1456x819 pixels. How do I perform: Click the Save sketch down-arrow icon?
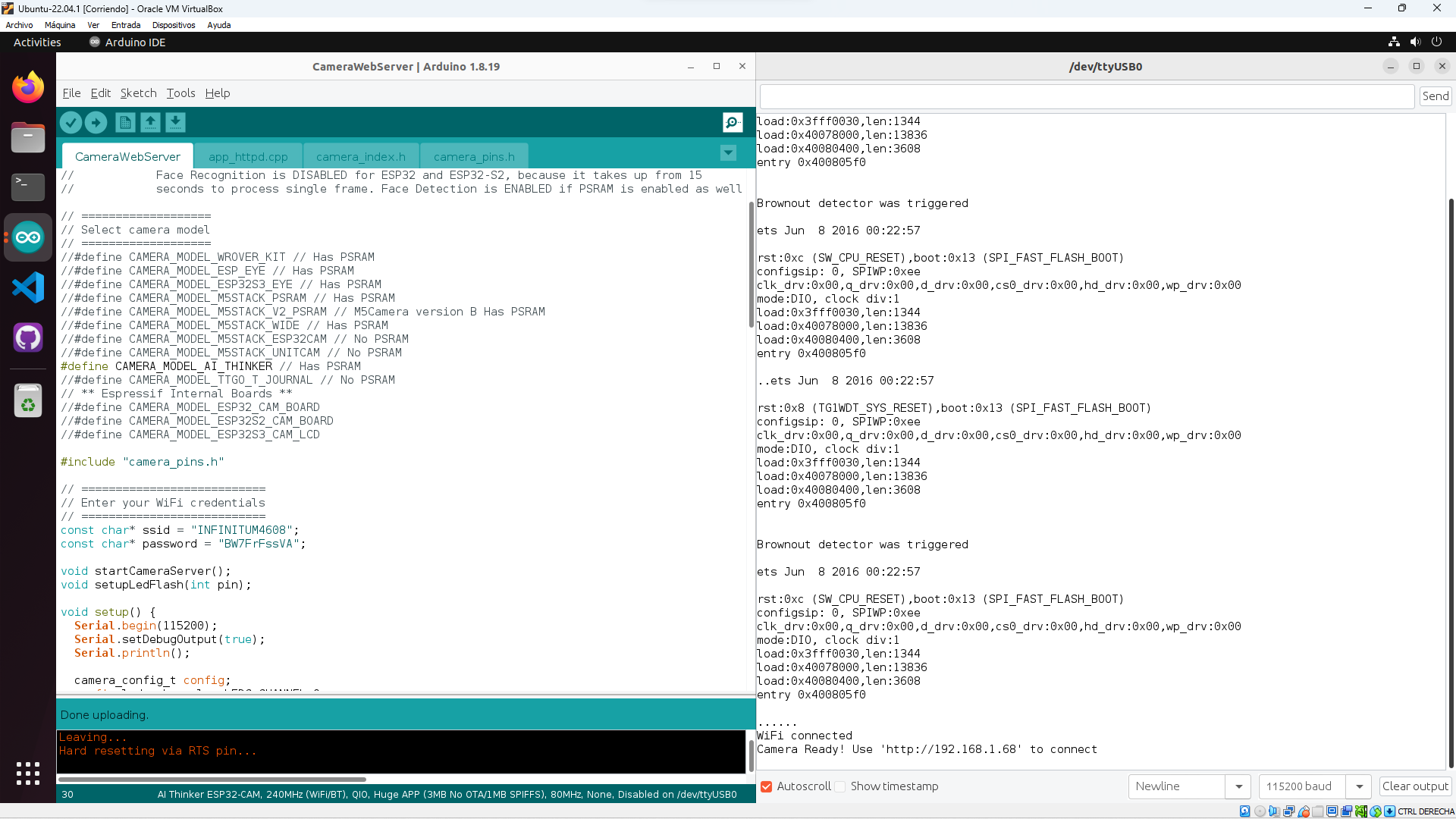click(175, 122)
